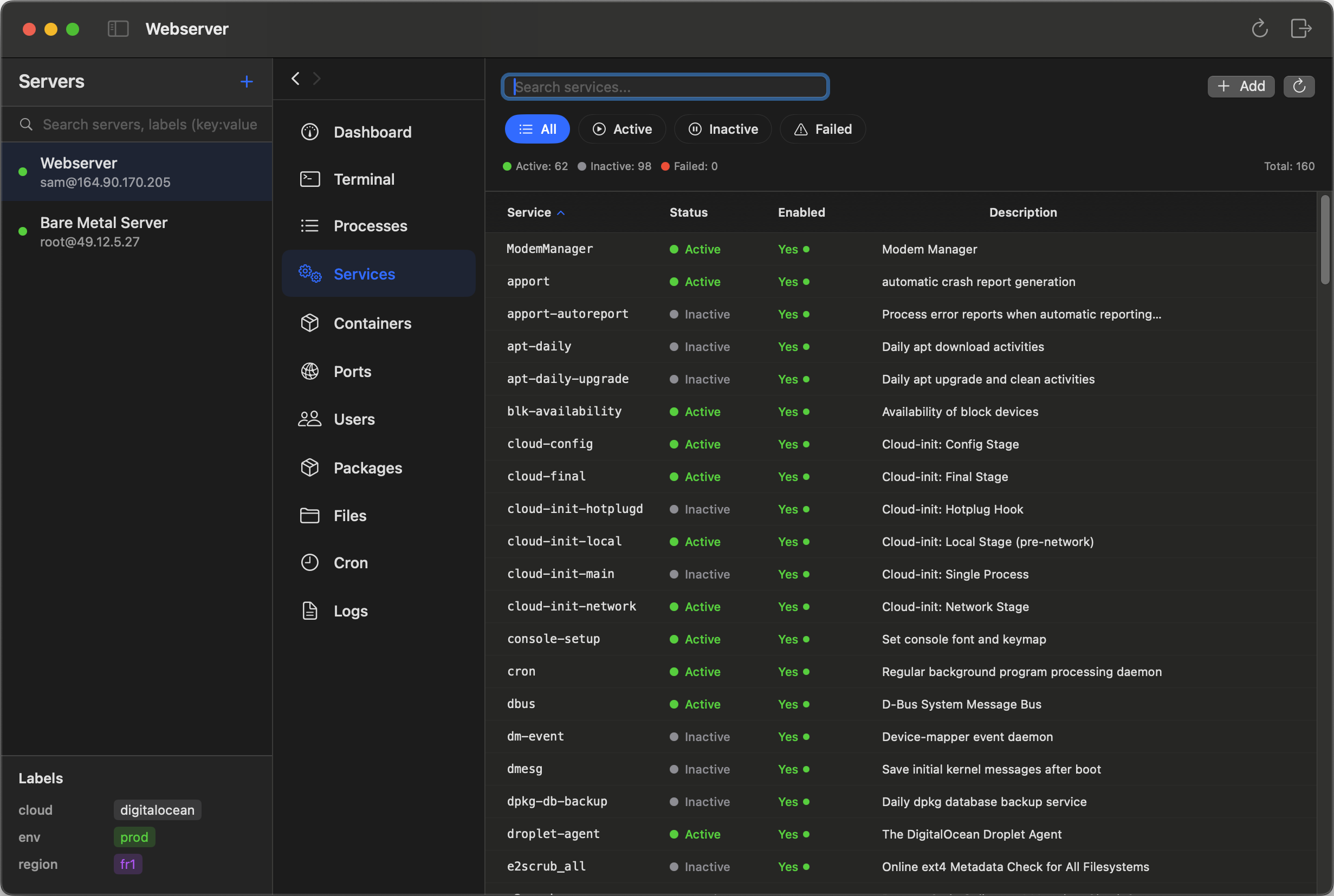Select the dbus service row
This screenshot has width=1334, height=896.
[x=901, y=704]
